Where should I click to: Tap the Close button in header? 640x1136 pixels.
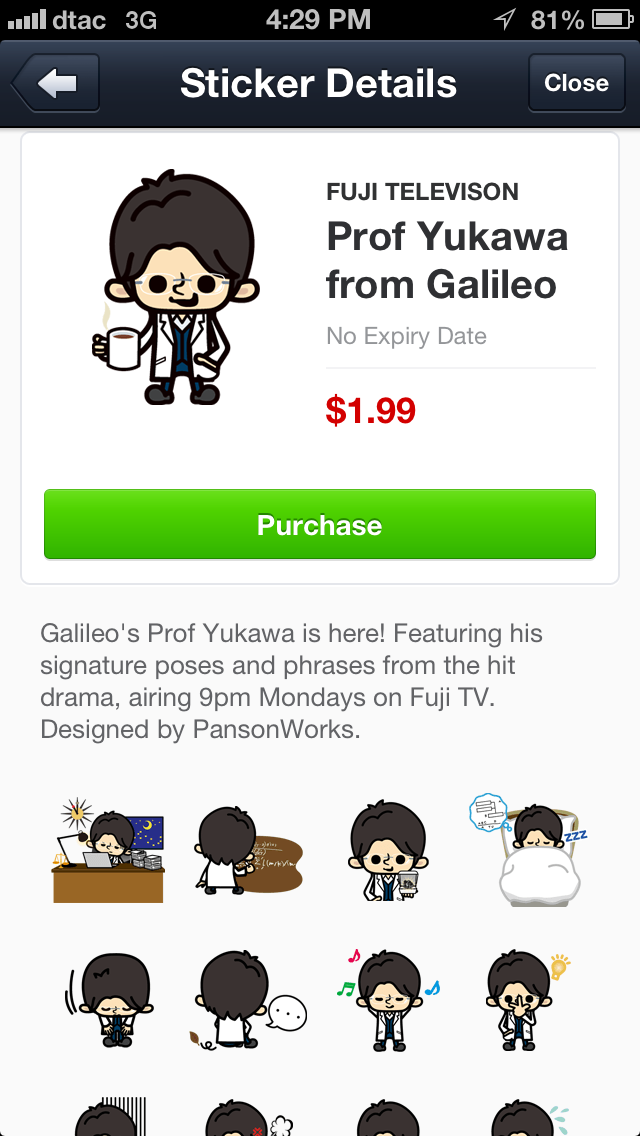(576, 83)
